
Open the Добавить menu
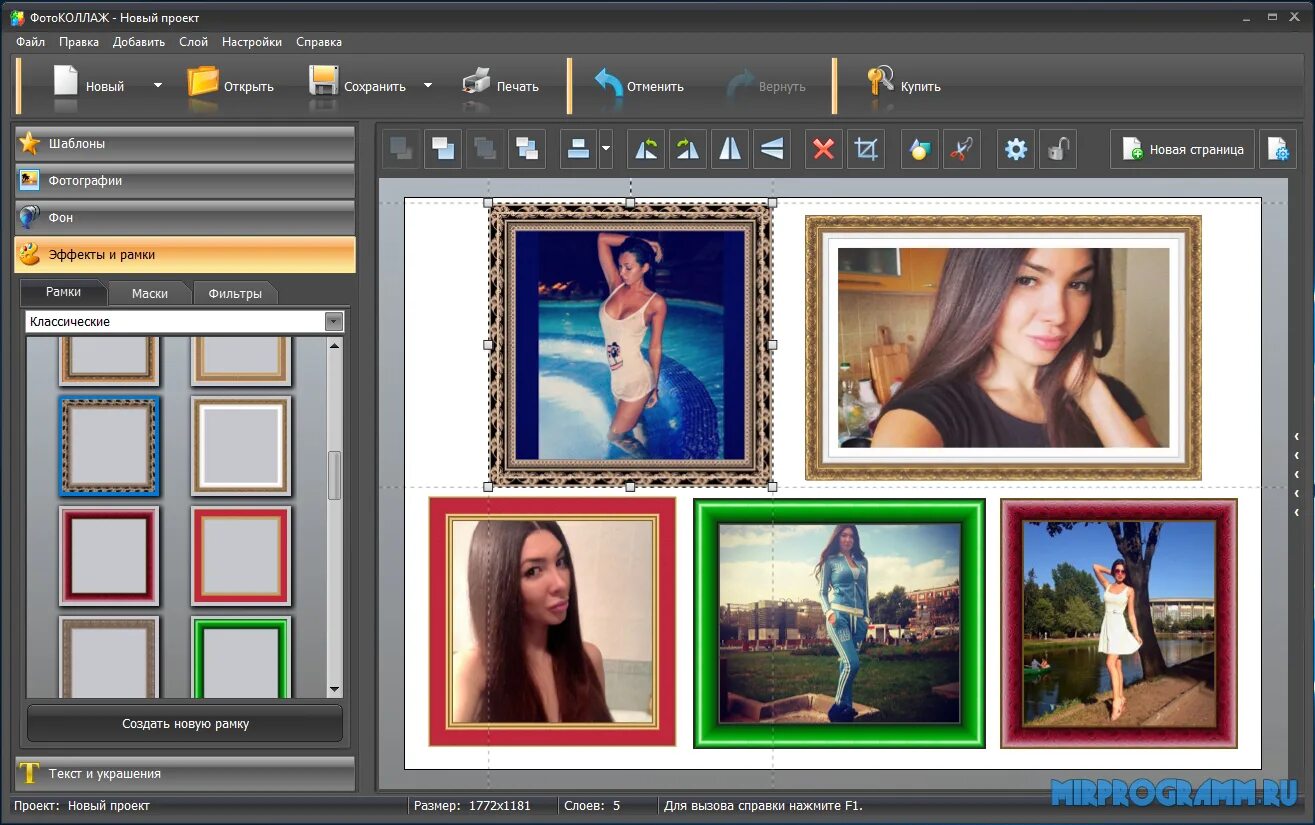(x=139, y=42)
